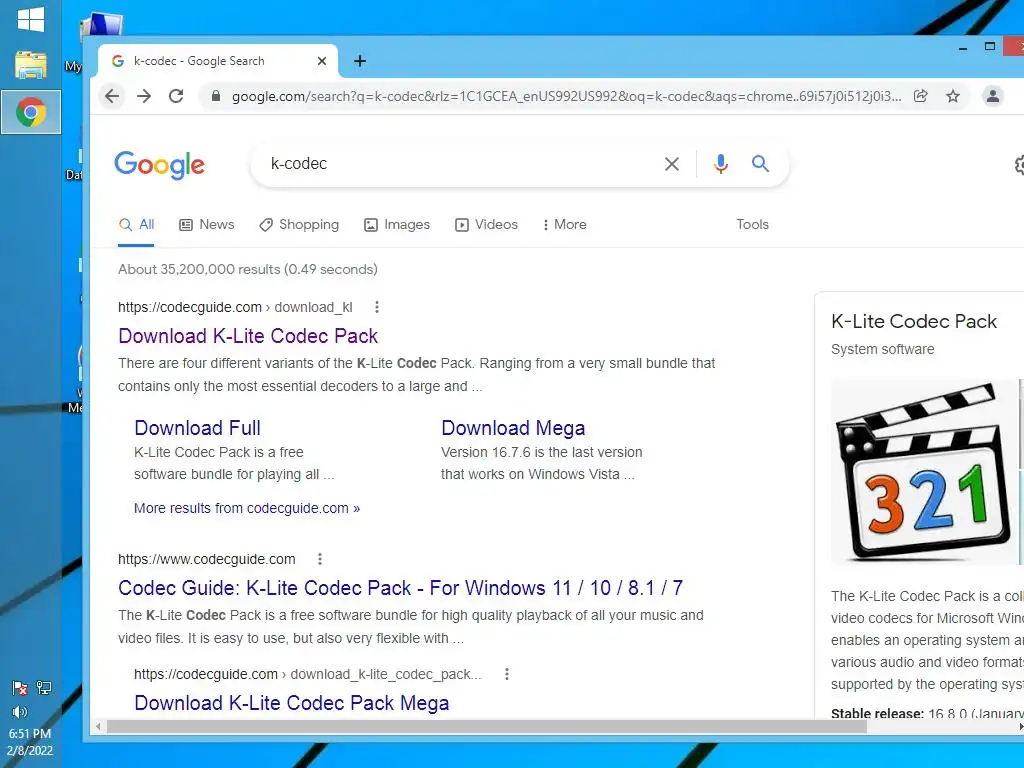This screenshot has height=768, width=1024.
Task: Go back using the browser back arrow
Action: click(112, 97)
